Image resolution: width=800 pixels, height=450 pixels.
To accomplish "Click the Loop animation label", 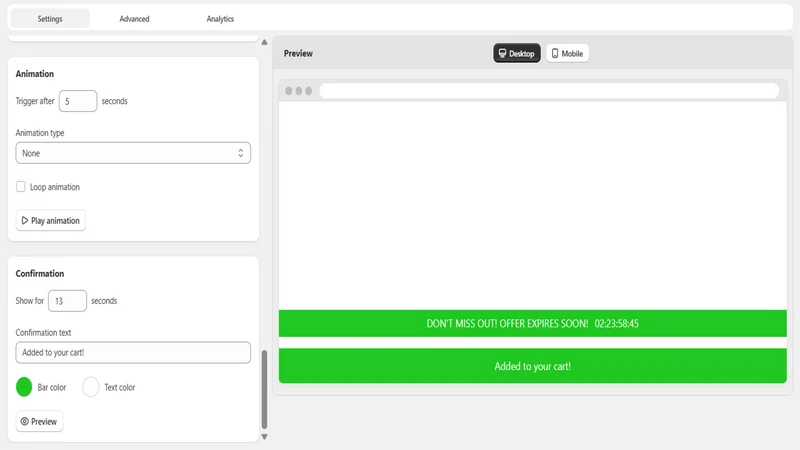I will tap(55, 187).
